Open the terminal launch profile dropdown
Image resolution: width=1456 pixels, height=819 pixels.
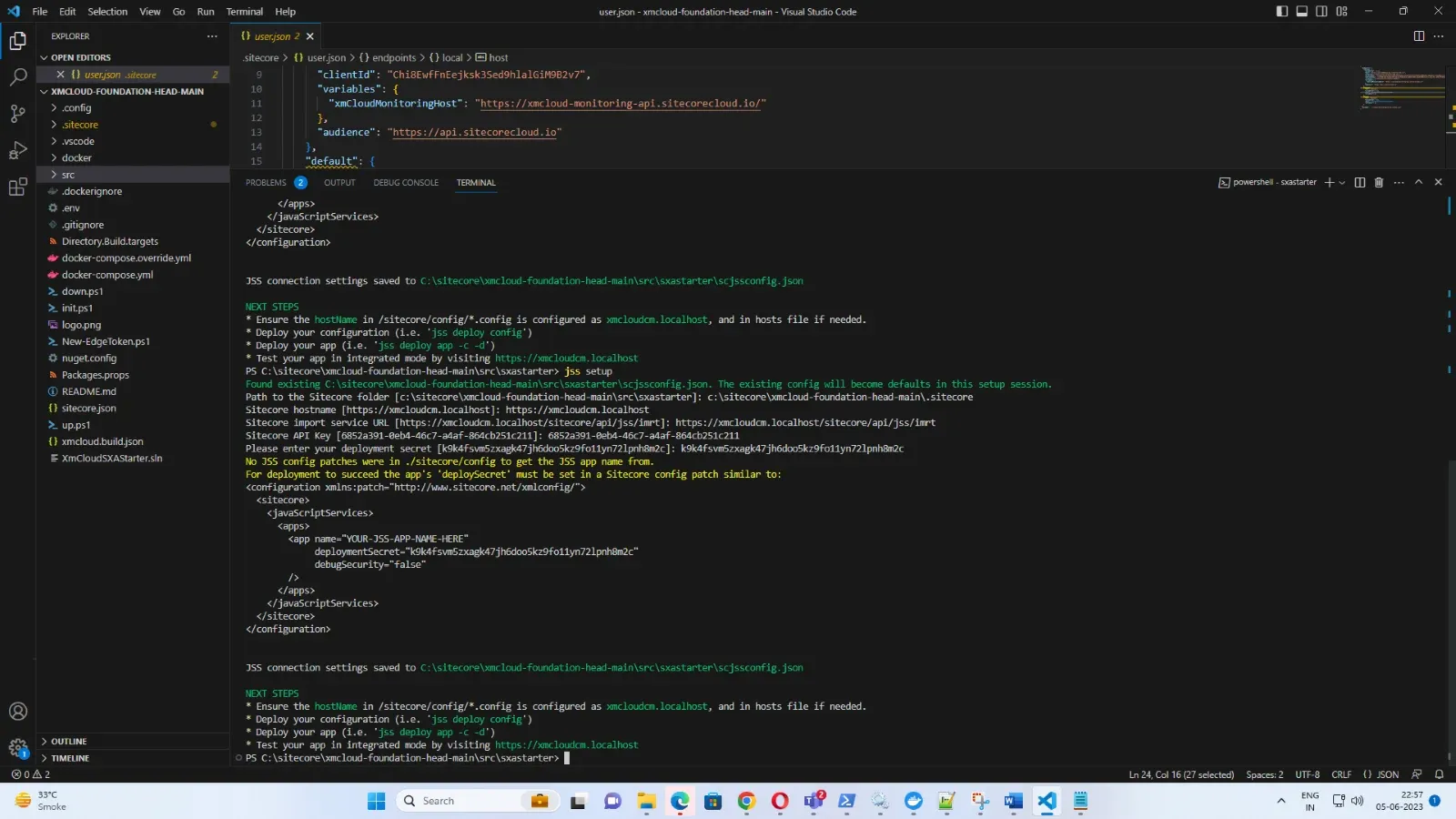click(x=1342, y=182)
